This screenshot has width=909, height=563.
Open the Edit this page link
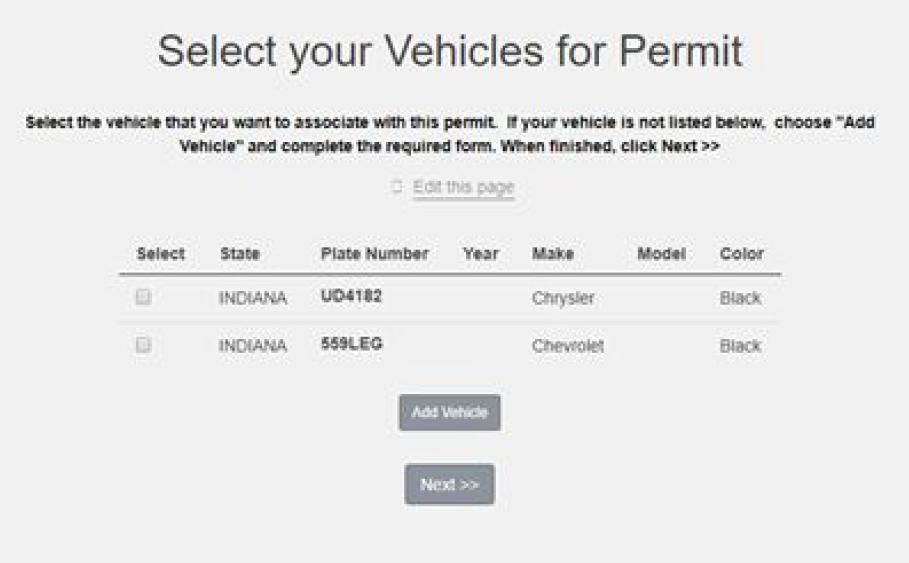click(x=463, y=187)
